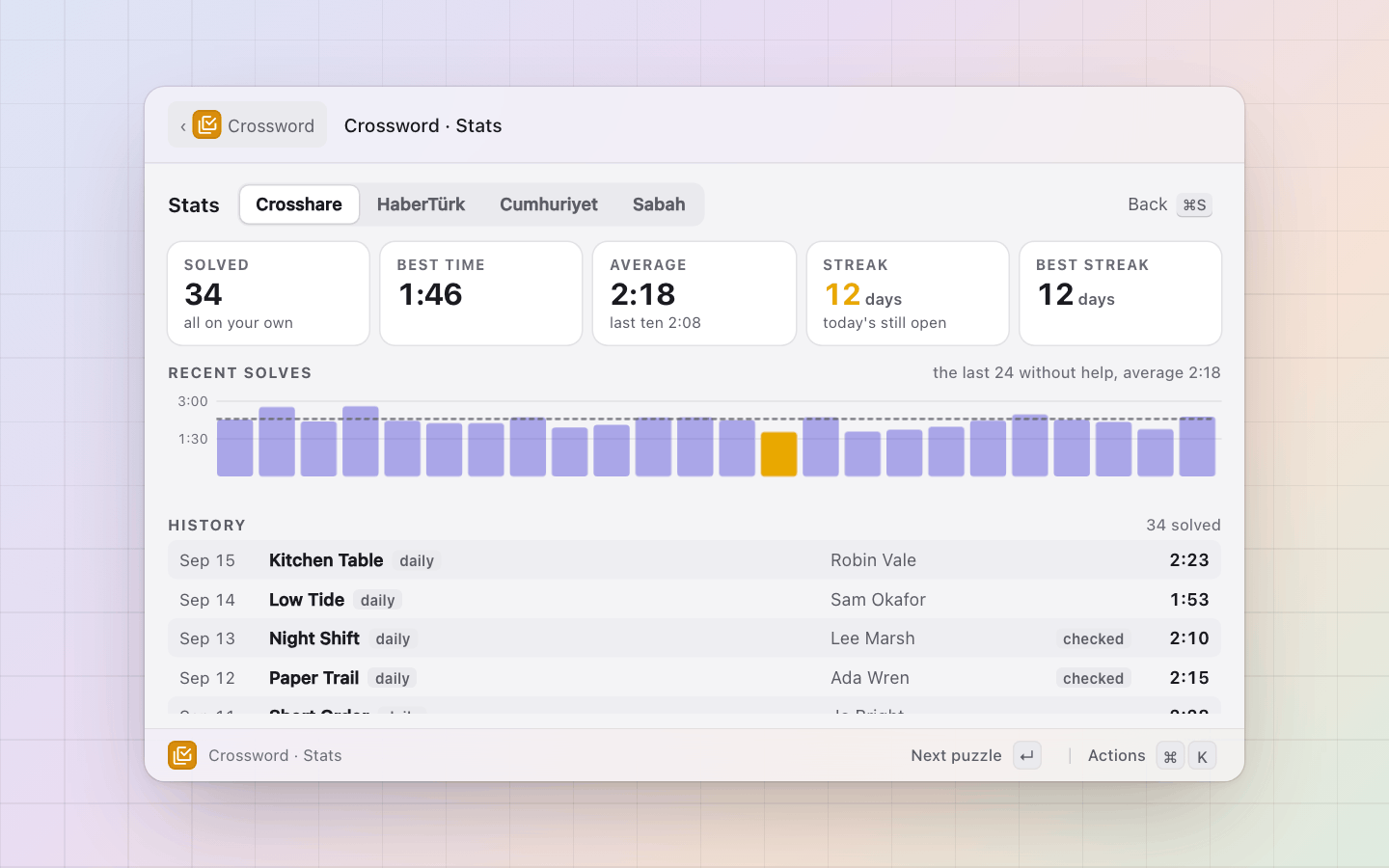
Task: Click the Next puzzle button
Action: (975, 756)
